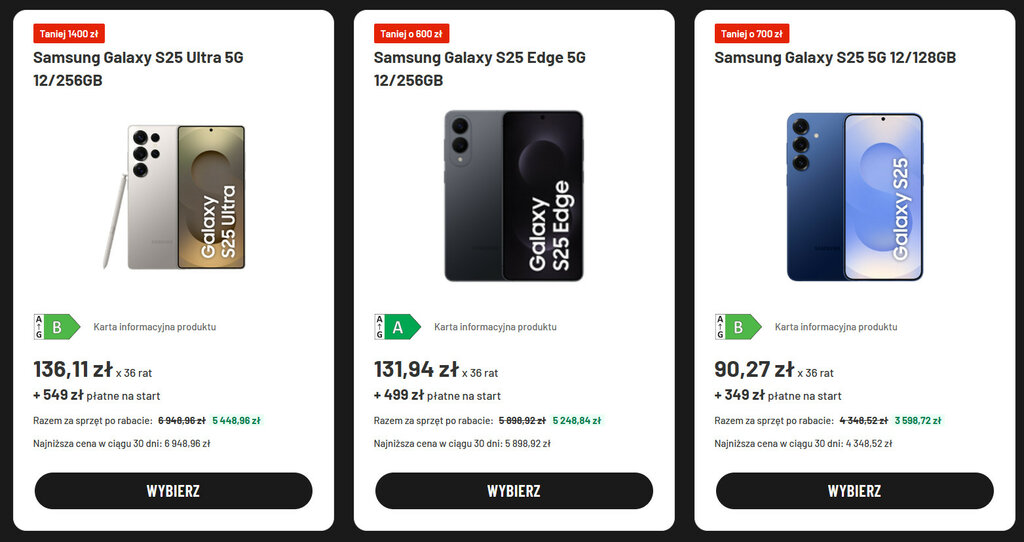Screen dimensions: 1024x542
Task: Open the Galaxy S25 Ultra product image
Action: point(174,197)
